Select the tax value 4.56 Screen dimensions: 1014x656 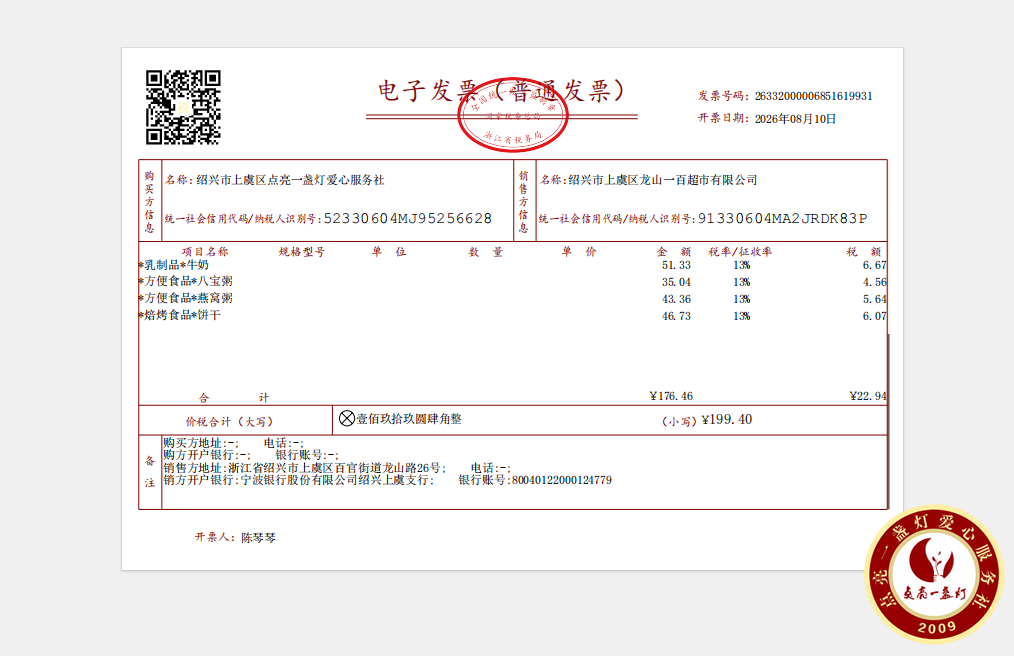coord(874,282)
